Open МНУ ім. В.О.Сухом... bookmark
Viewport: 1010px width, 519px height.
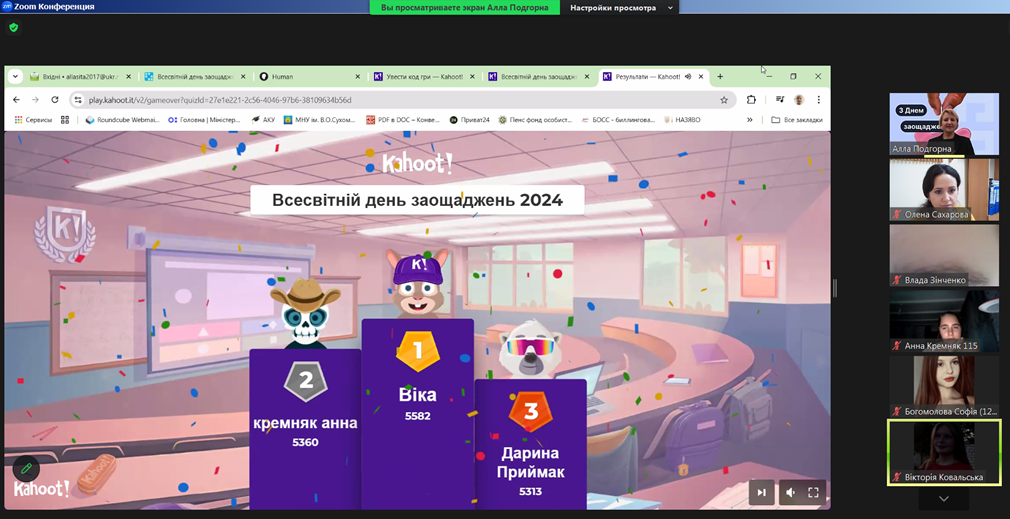tap(320, 120)
